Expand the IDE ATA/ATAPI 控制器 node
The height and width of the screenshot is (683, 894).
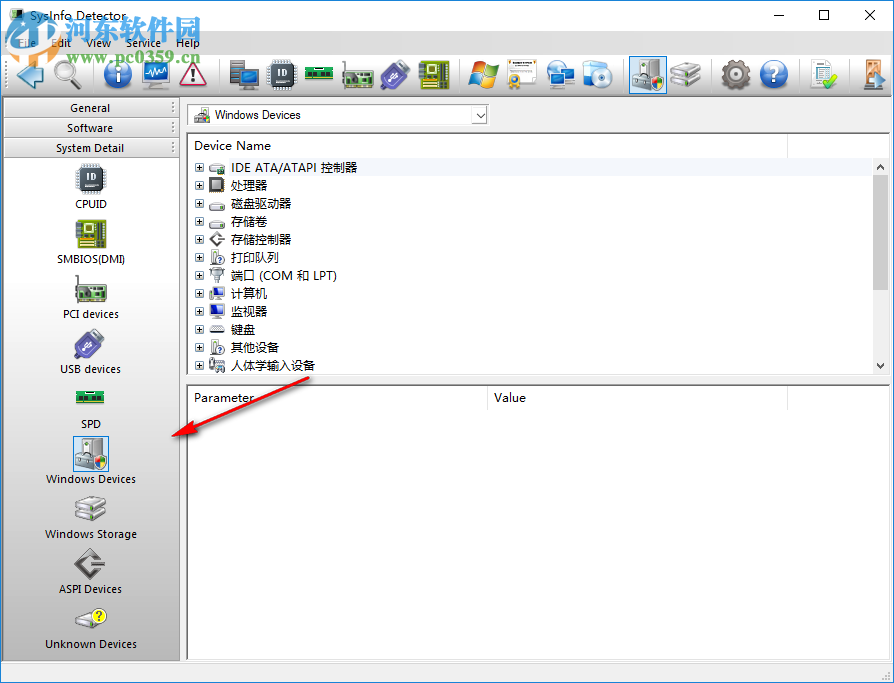[x=198, y=167]
